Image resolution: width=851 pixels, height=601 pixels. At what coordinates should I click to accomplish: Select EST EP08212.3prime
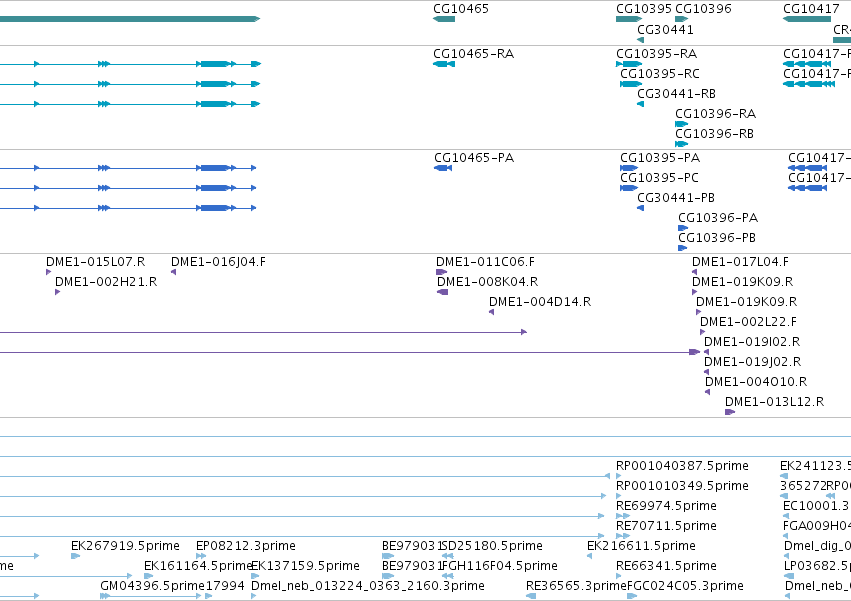coord(246,547)
